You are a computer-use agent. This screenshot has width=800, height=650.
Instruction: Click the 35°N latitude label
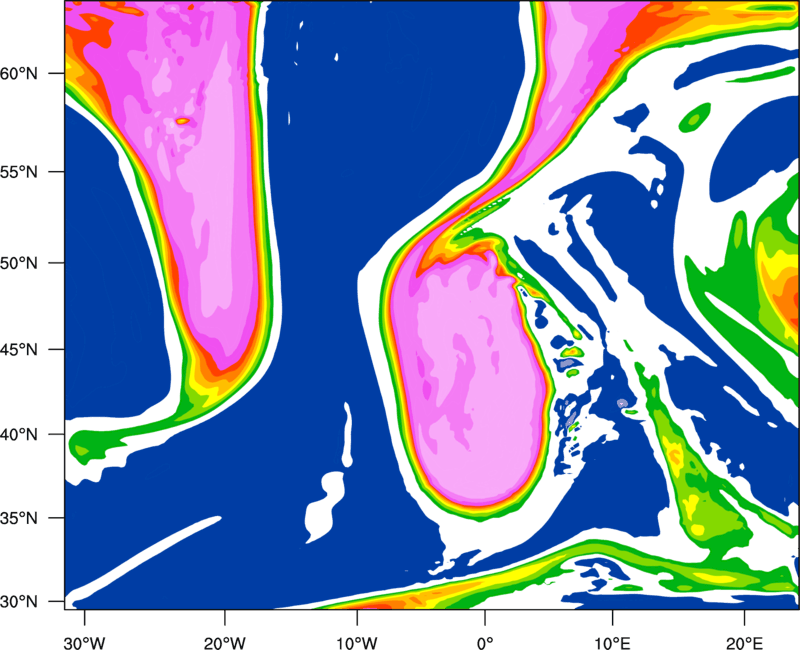[19, 518]
